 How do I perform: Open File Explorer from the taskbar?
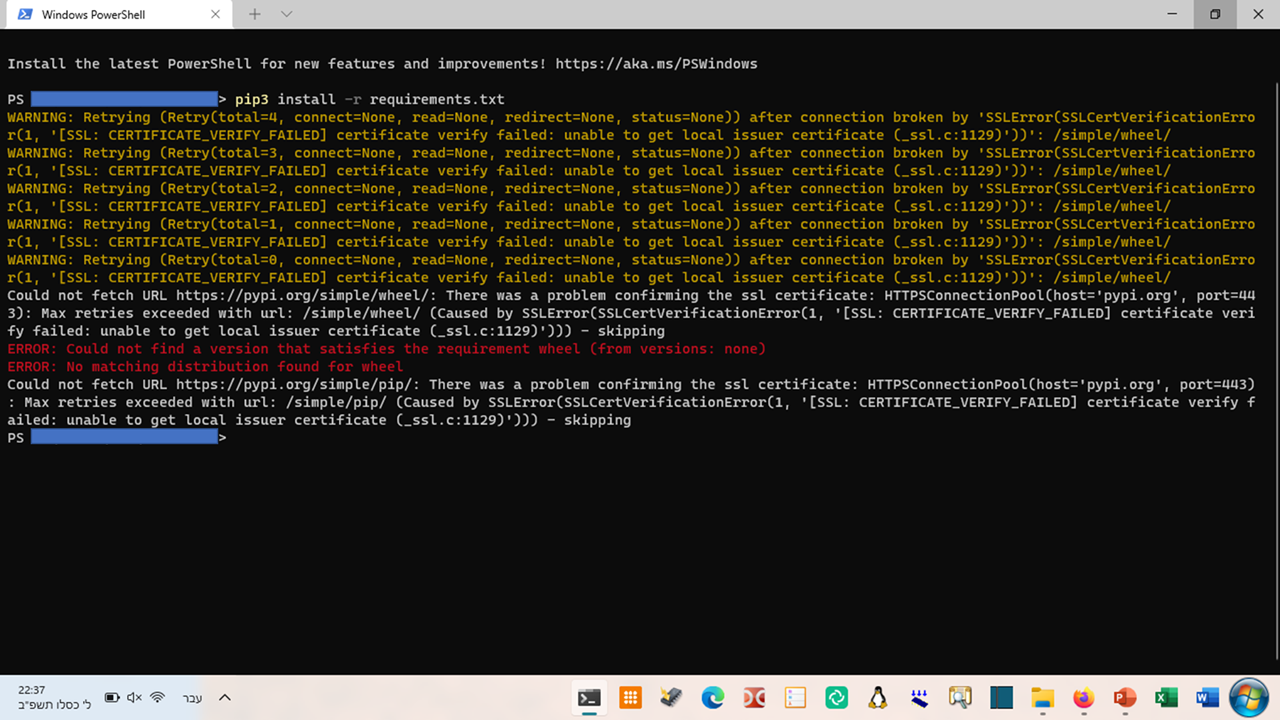(1042, 698)
